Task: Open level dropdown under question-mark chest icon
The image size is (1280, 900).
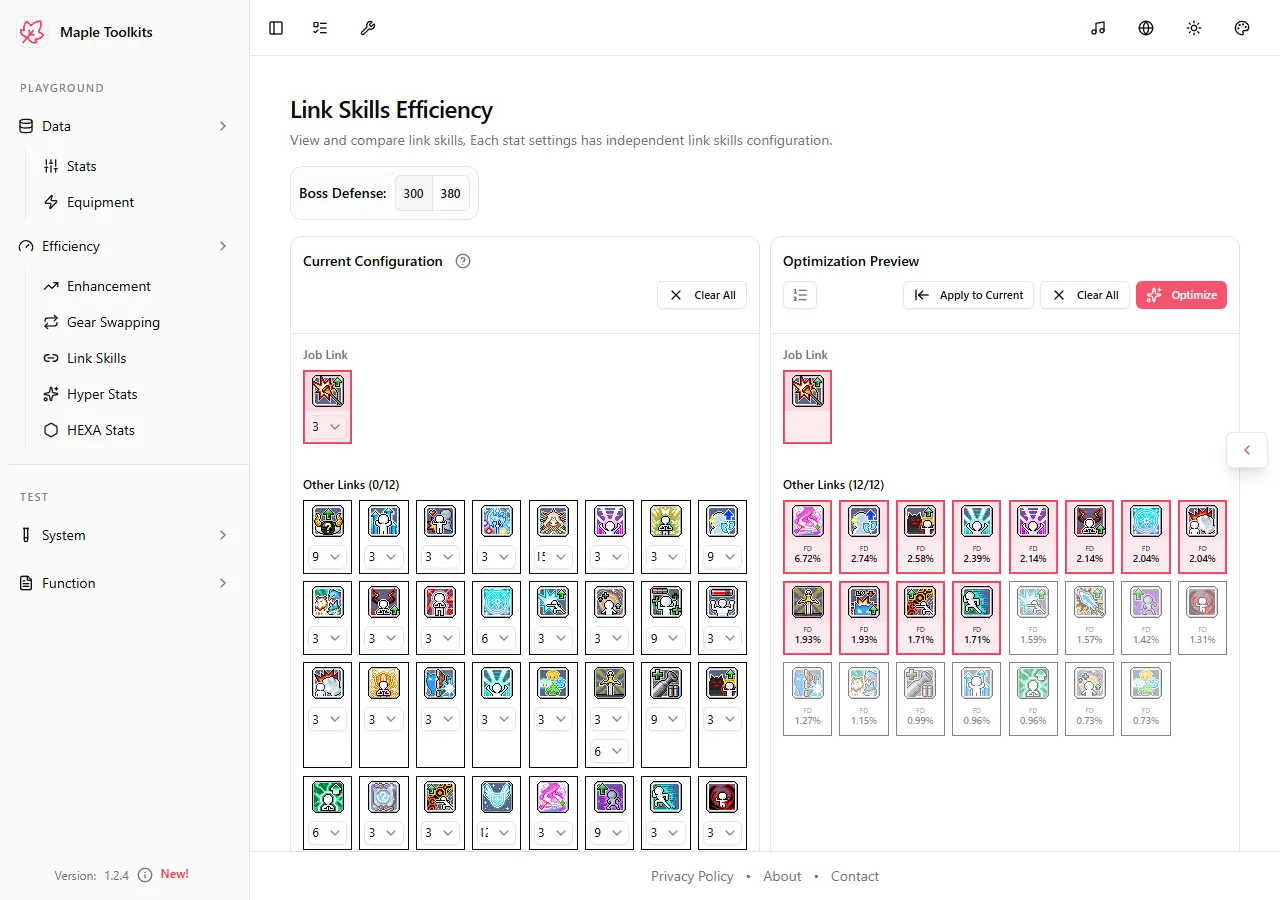Action: pos(328,556)
